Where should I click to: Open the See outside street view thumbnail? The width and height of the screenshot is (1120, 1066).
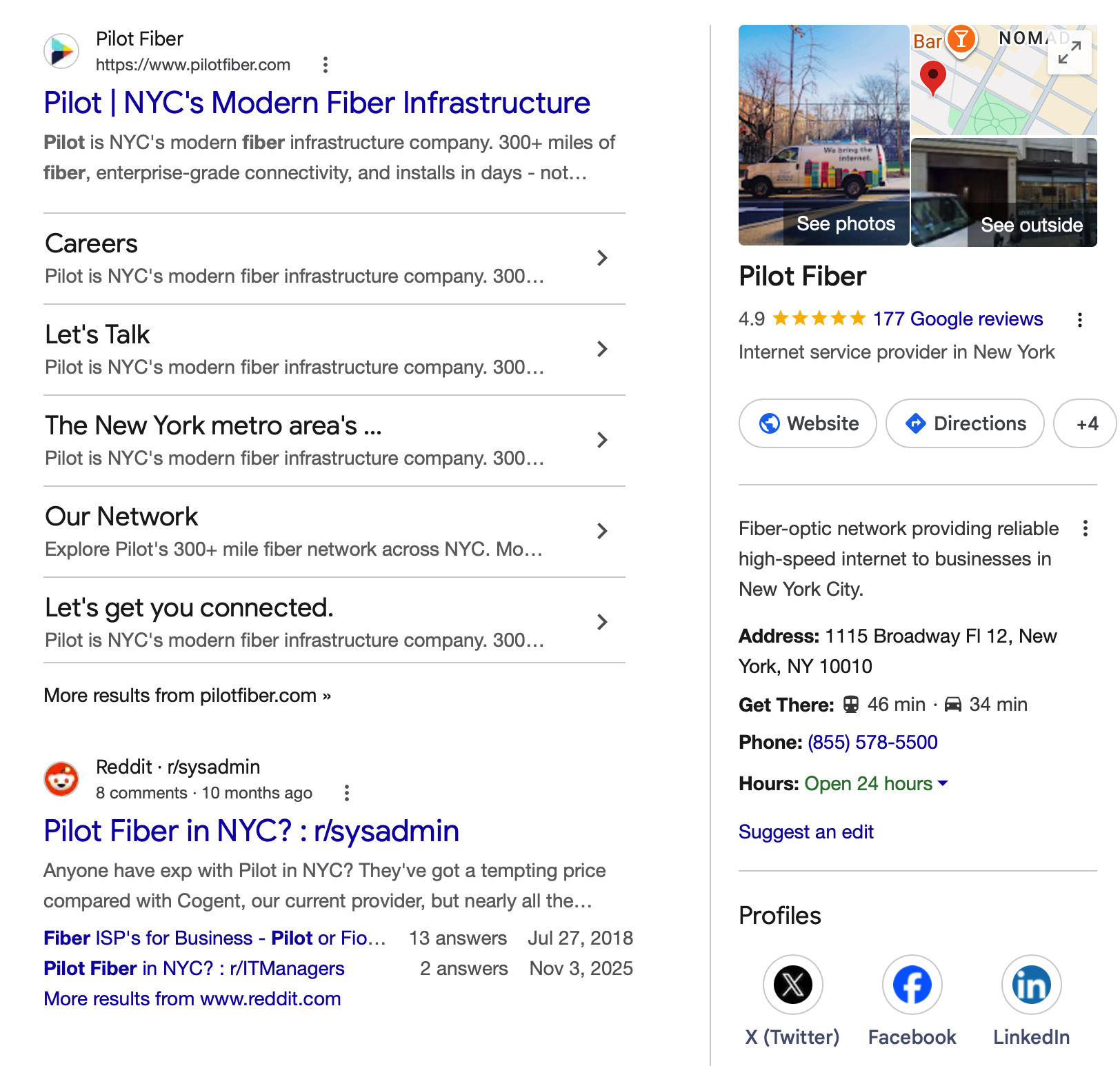point(1004,192)
